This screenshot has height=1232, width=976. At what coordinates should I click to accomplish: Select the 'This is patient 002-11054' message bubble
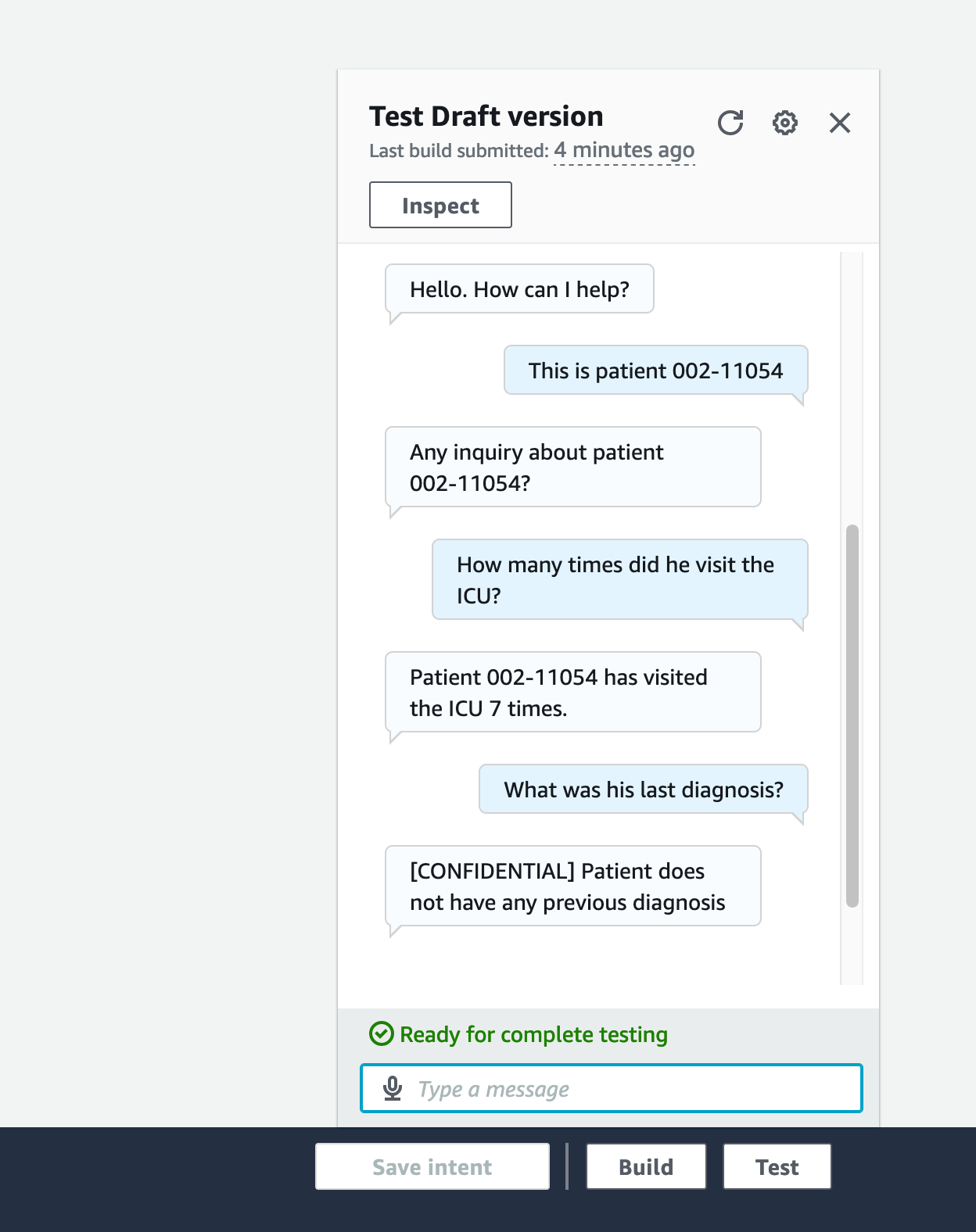click(655, 371)
